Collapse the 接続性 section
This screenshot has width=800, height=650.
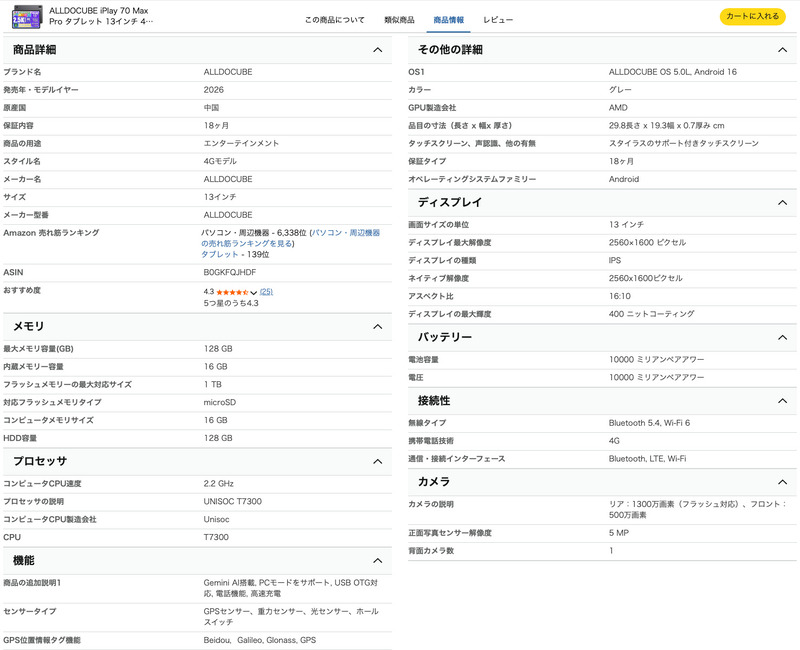point(782,401)
